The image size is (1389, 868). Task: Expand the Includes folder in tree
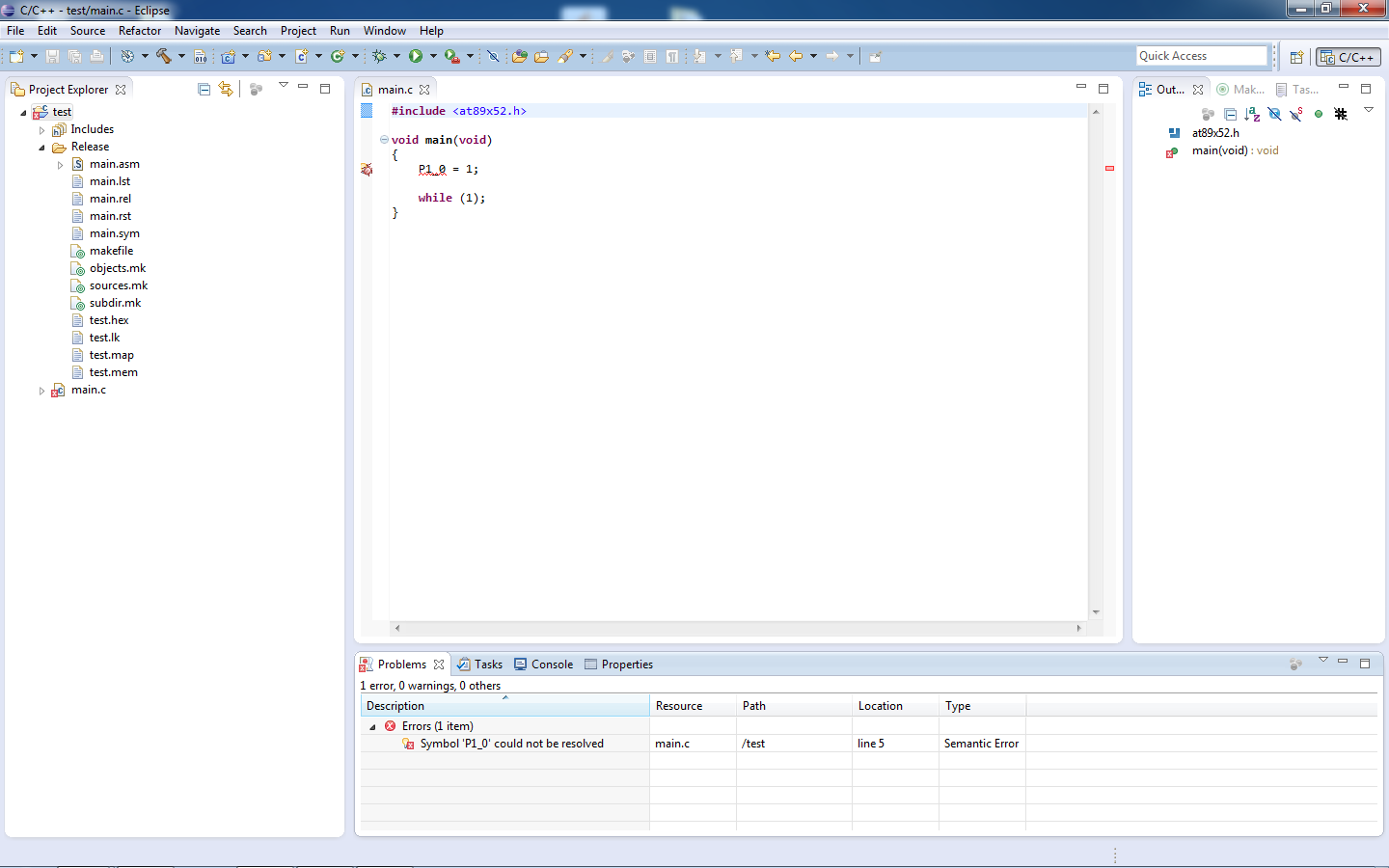pyautogui.click(x=41, y=130)
